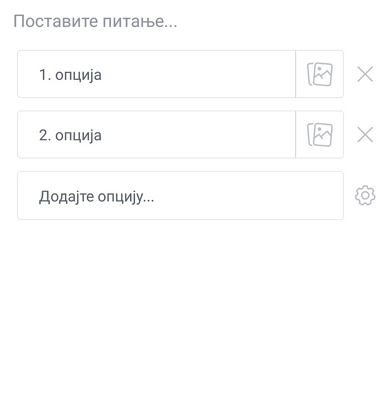The image size is (389, 400).
Task: Edit the text of the second option
Action: pos(156,135)
